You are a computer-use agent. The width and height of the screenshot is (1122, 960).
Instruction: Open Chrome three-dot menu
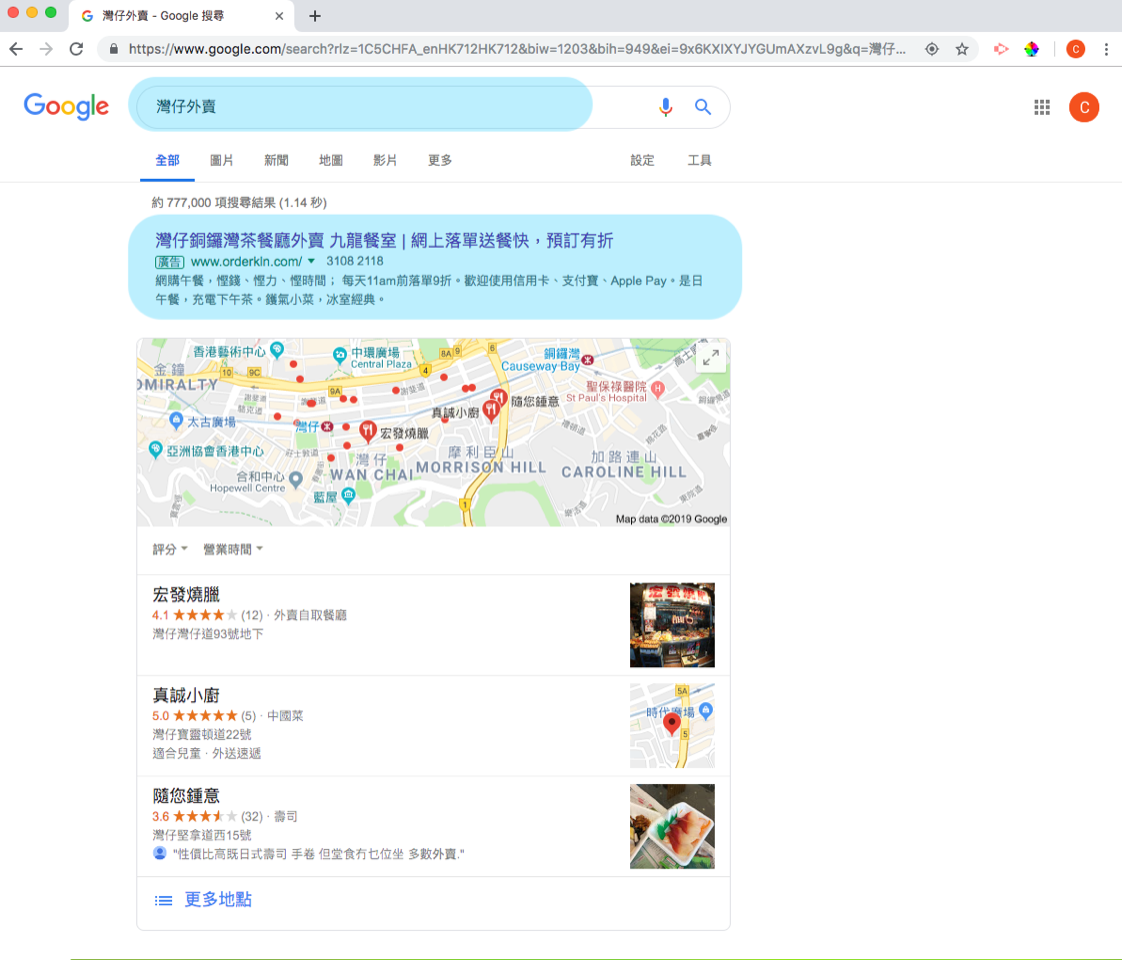1106,49
